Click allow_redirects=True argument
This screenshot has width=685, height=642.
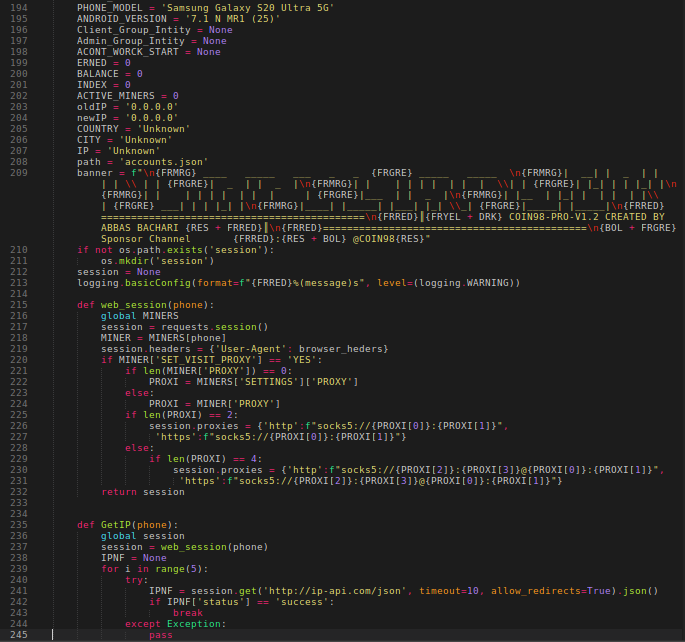point(551,591)
